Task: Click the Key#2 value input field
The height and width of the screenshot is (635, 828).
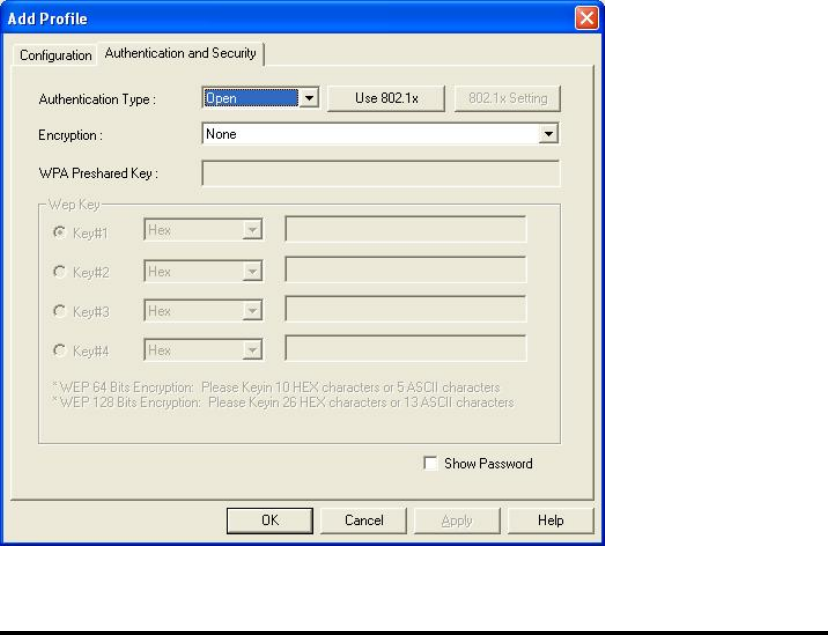Action: coord(406,270)
